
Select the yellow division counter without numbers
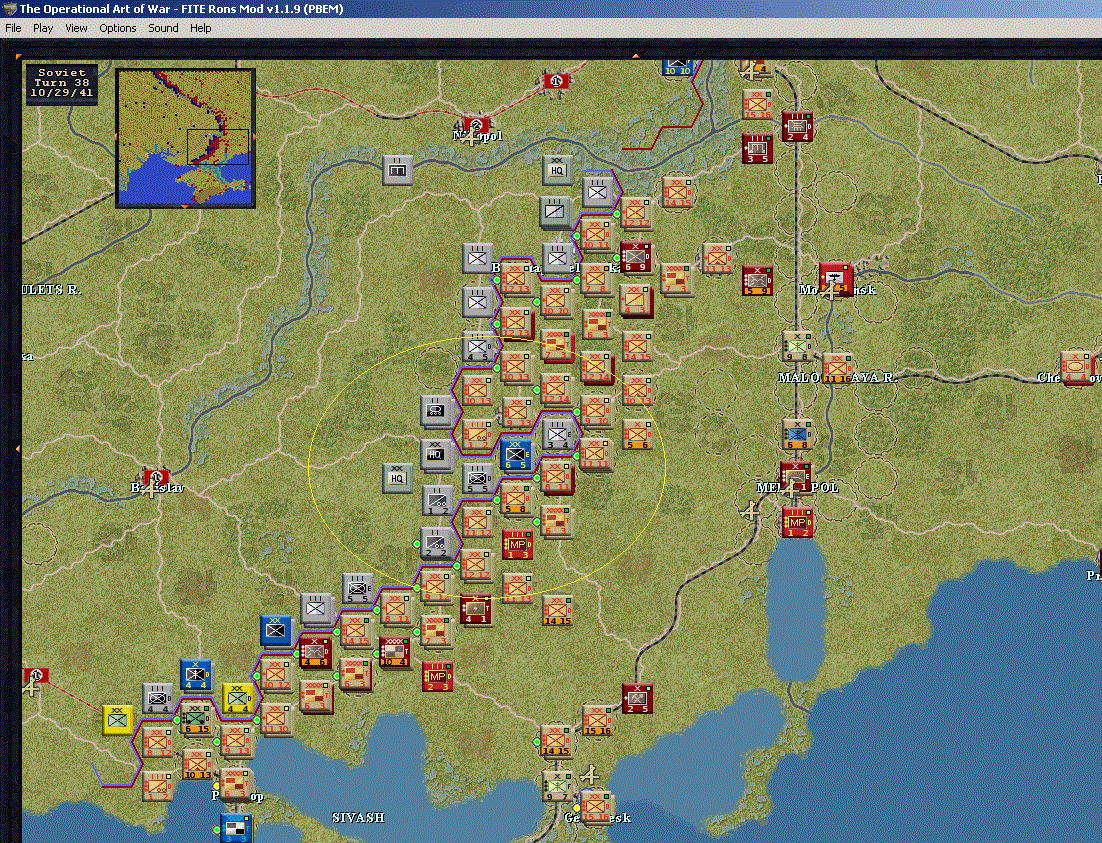[x=117, y=719]
